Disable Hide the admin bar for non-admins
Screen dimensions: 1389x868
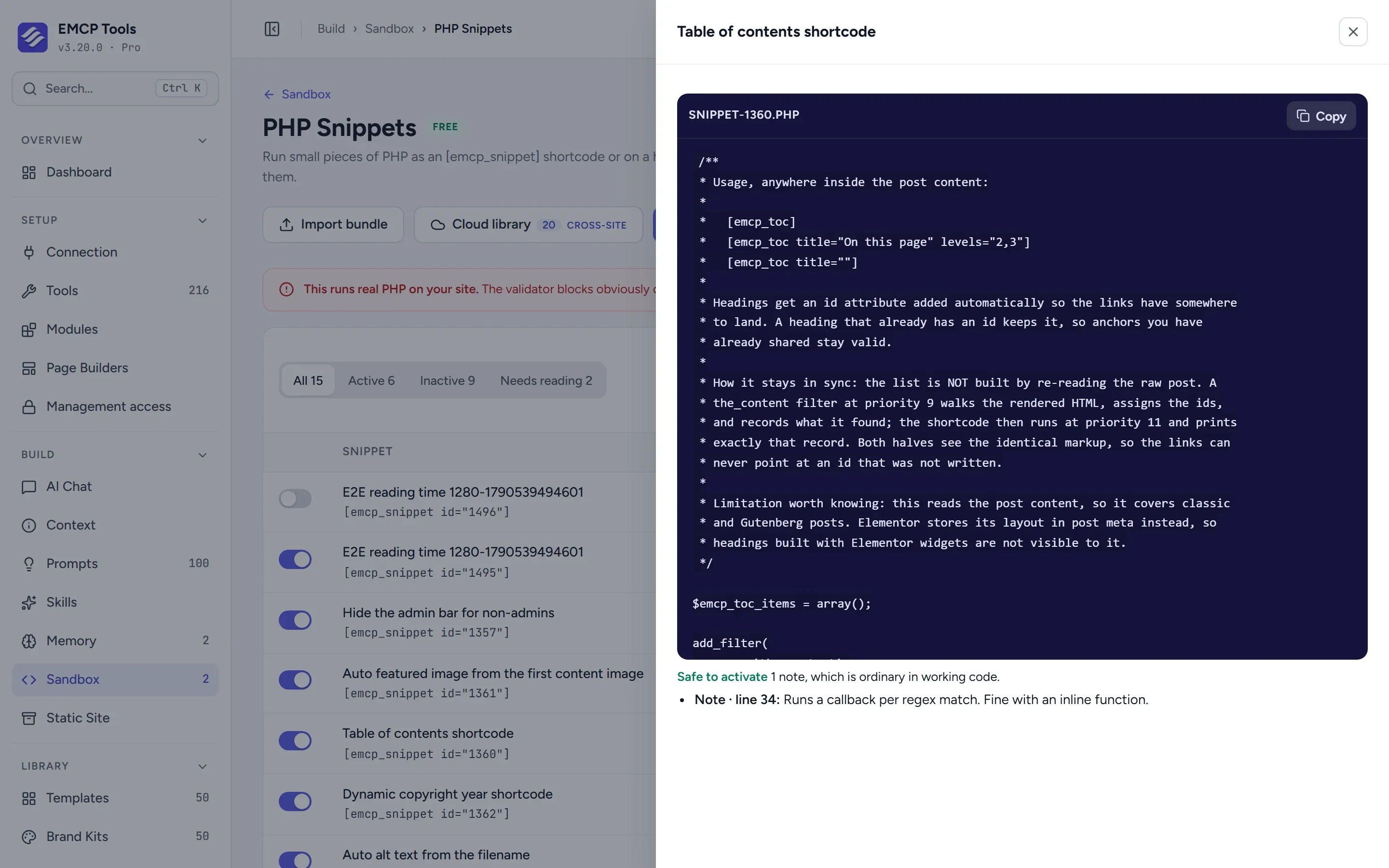295,620
